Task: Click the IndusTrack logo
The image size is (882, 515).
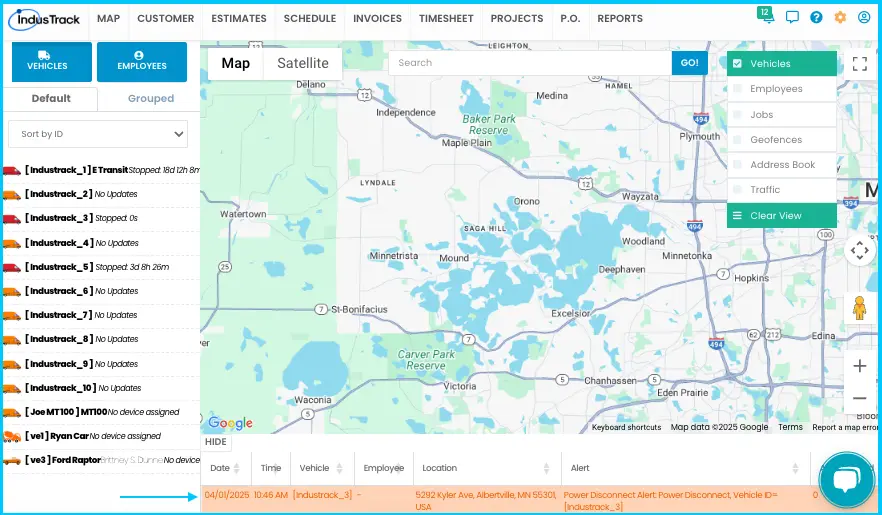Action: [44, 20]
